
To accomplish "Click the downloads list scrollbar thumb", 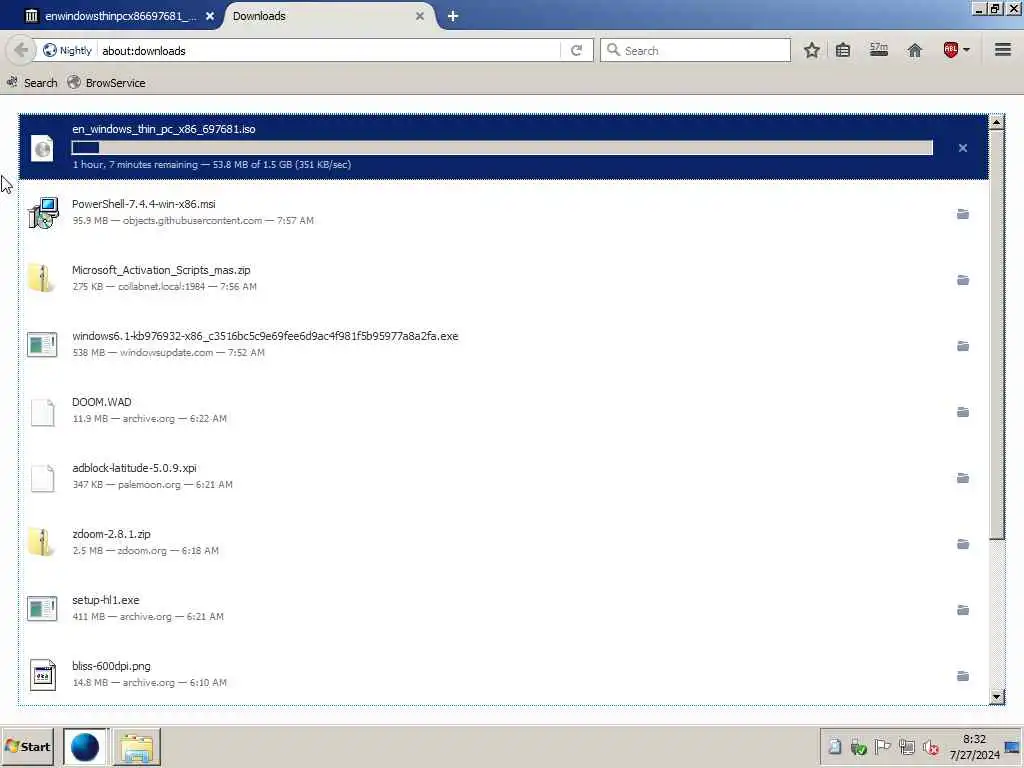I will [x=997, y=334].
